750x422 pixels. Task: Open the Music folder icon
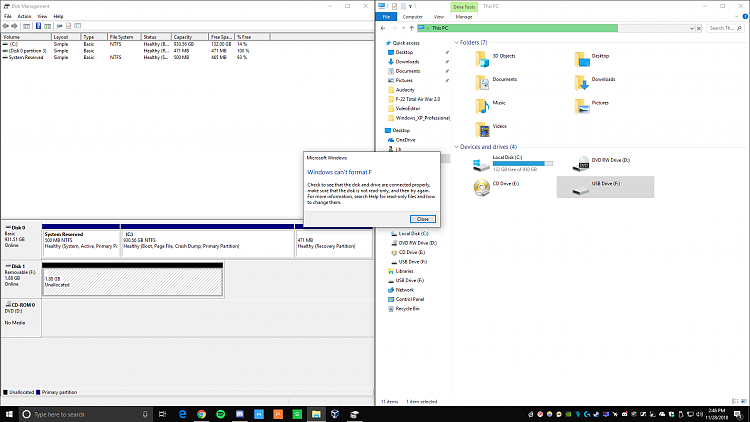482,106
